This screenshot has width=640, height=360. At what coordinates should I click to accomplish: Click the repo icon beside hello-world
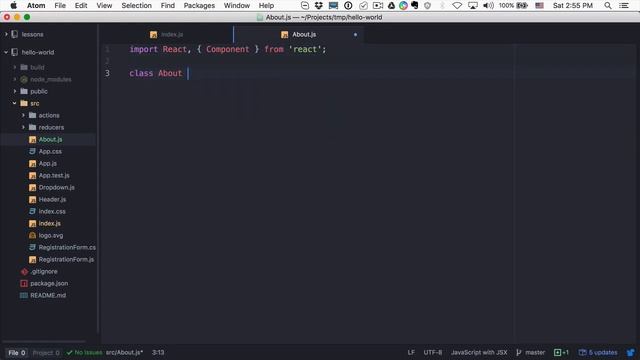tap(15, 52)
